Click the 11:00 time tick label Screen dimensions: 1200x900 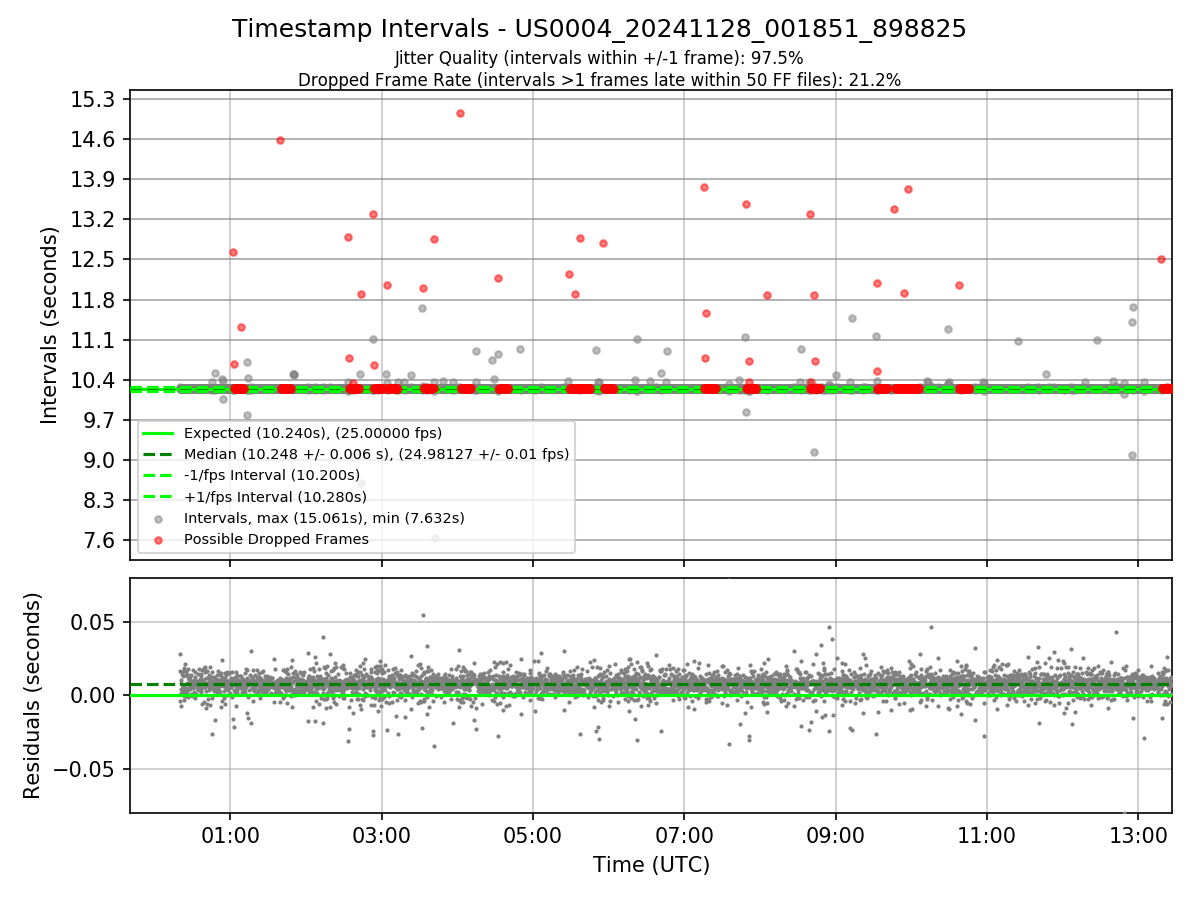pos(987,835)
